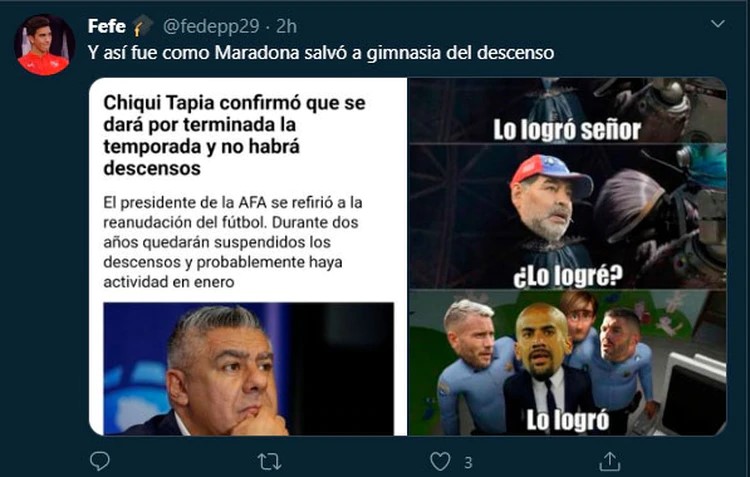Open the share arrow icon

[609, 461]
